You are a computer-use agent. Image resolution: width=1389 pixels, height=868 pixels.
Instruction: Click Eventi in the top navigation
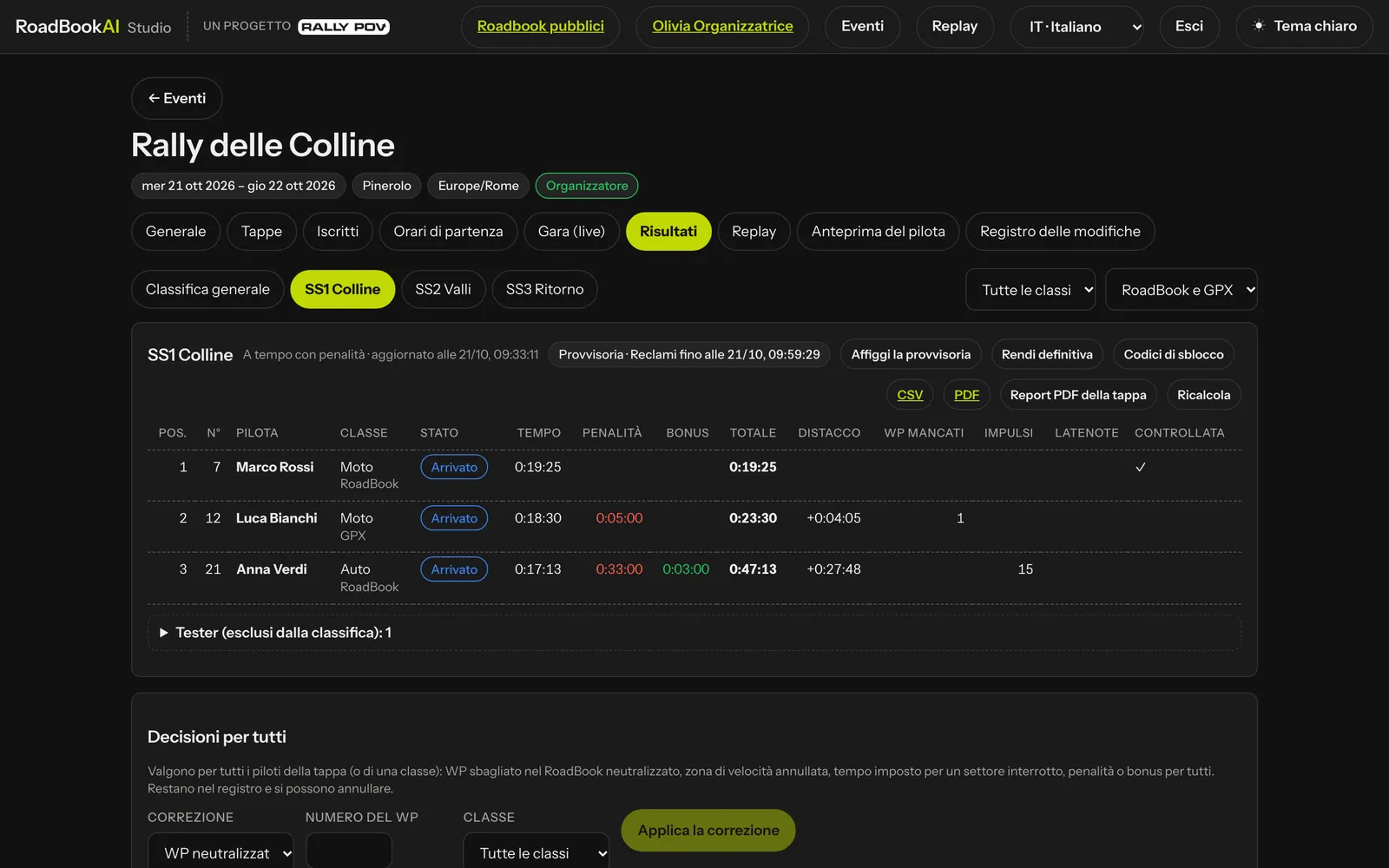pyautogui.click(x=862, y=27)
